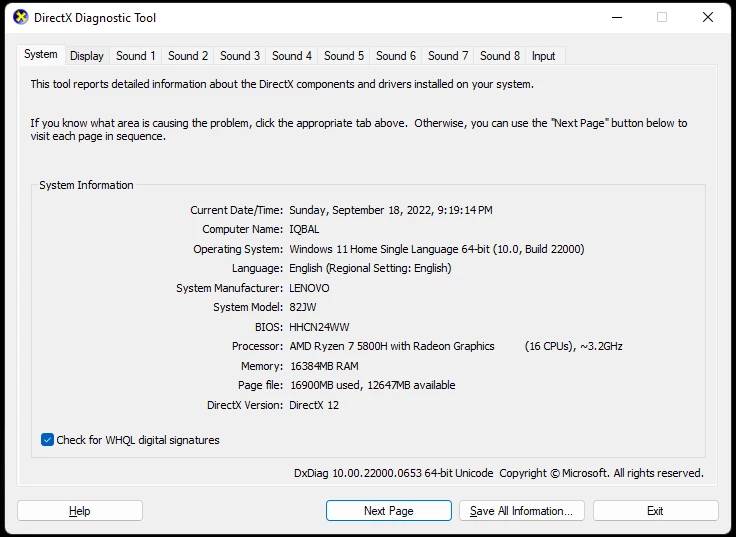Close the DirectX Diagnostic Tool window

click(x=708, y=17)
